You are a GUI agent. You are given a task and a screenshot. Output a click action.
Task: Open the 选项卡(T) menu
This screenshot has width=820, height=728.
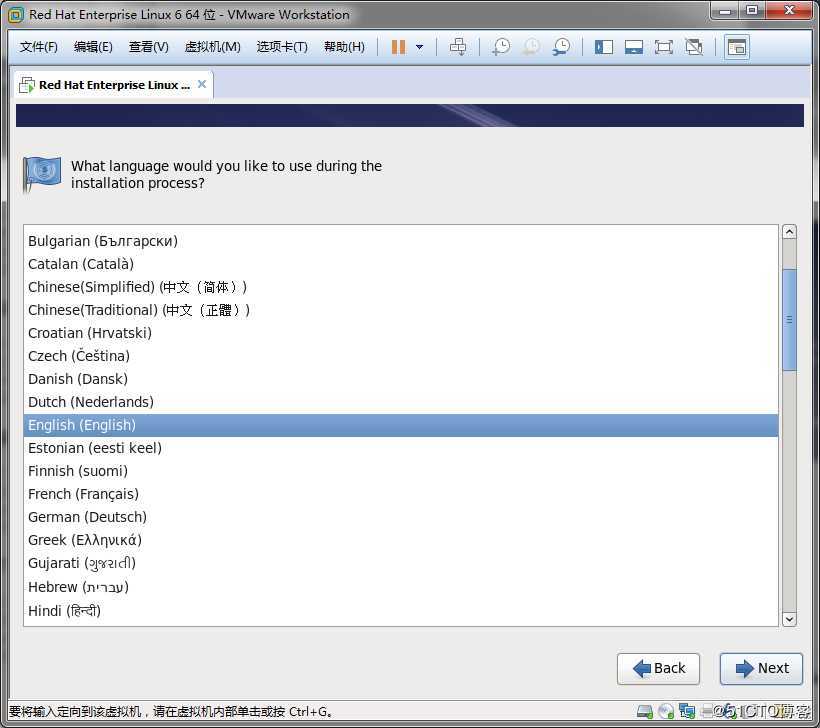(282, 47)
